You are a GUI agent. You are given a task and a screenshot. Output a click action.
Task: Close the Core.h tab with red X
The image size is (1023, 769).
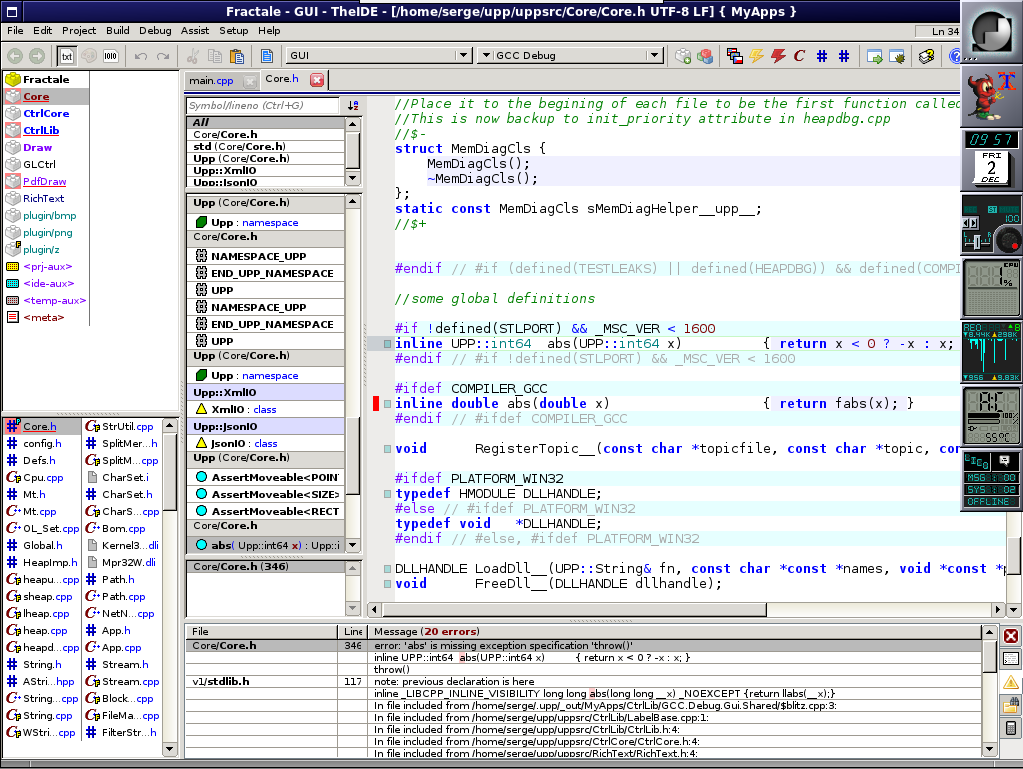[x=317, y=80]
